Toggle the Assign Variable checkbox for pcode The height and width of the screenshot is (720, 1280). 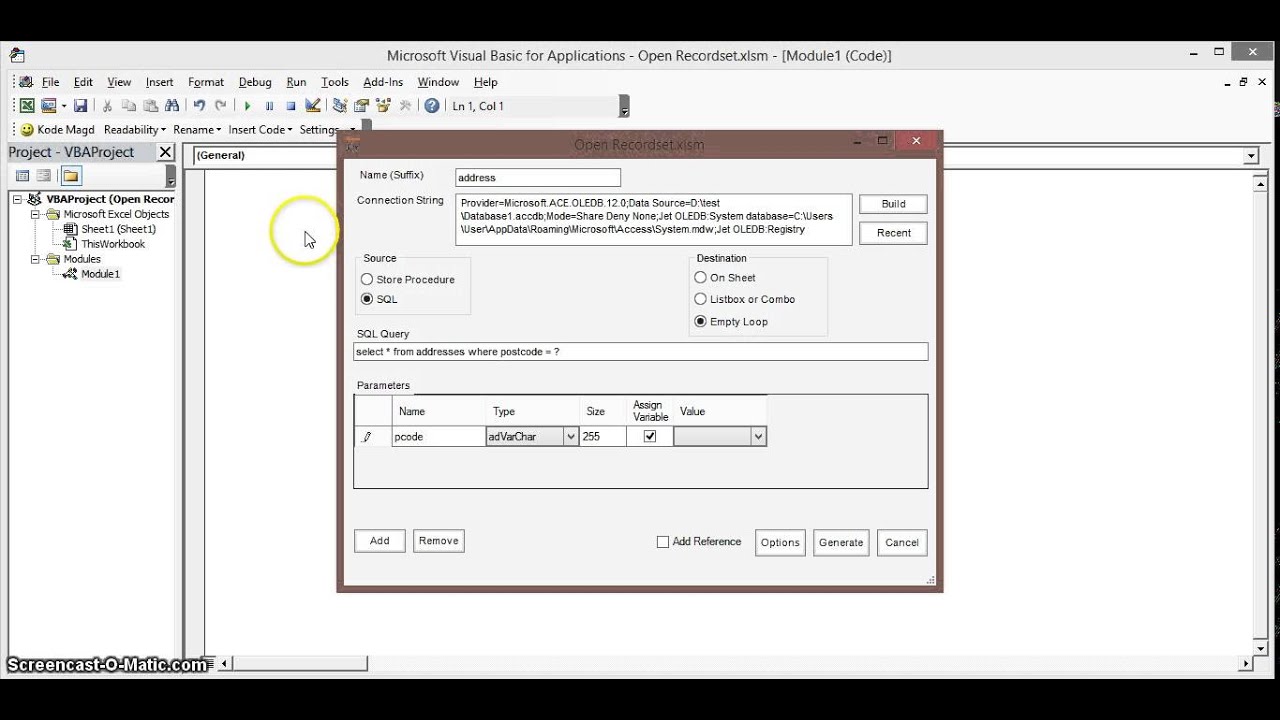[650, 437]
